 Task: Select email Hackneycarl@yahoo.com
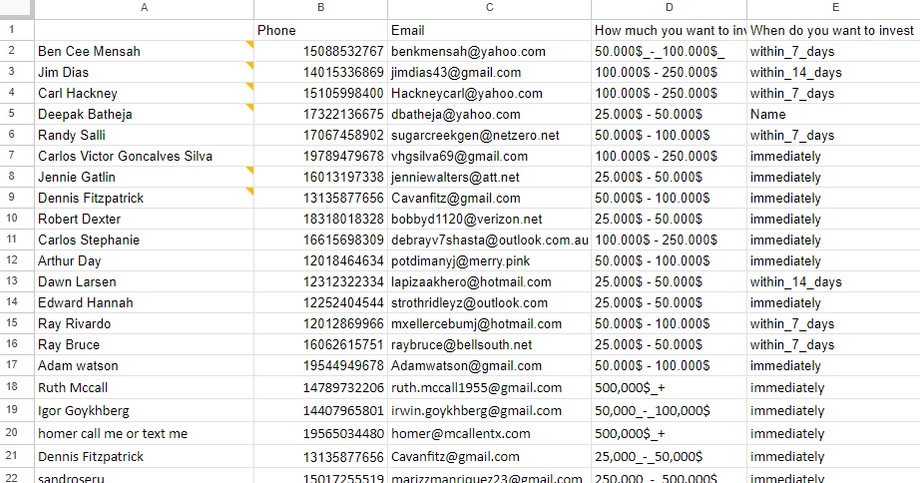tap(489, 93)
